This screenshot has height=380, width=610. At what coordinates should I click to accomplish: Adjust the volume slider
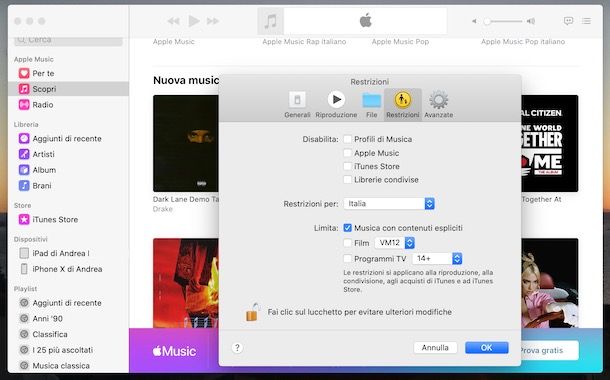click(503, 21)
